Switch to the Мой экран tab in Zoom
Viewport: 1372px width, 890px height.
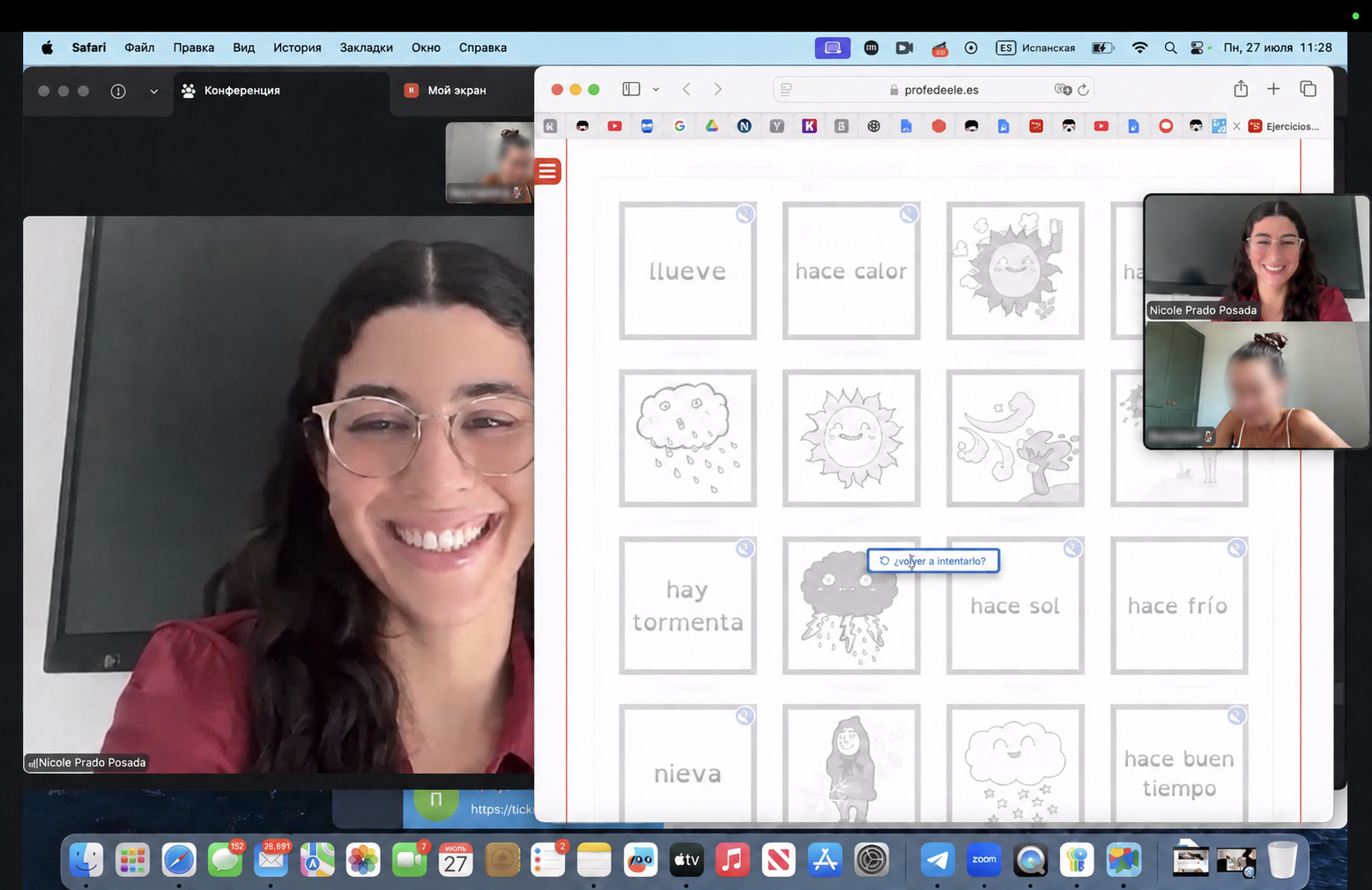[x=458, y=90]
